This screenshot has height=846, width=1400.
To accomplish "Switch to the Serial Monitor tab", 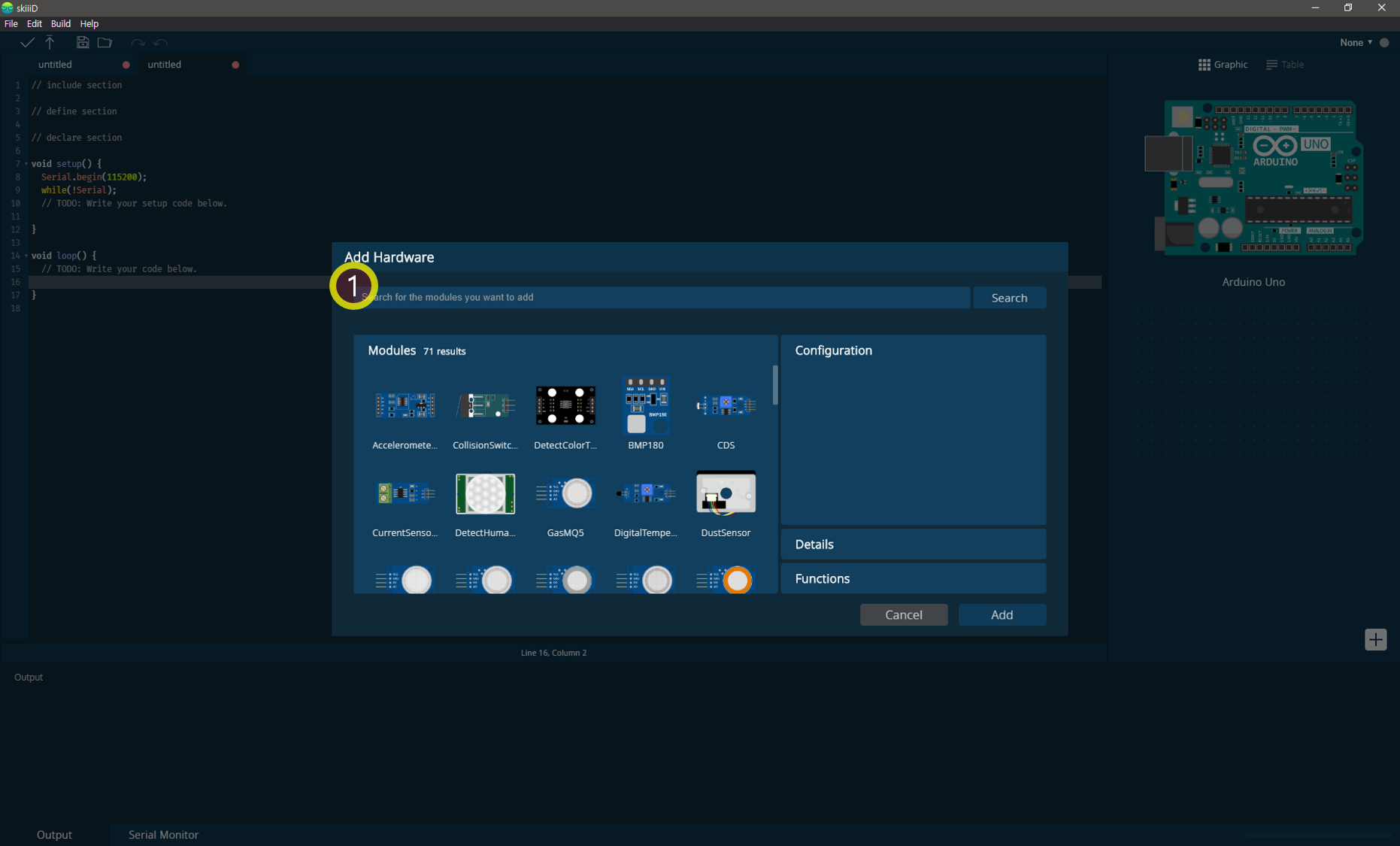I will [x=163, y=835].
